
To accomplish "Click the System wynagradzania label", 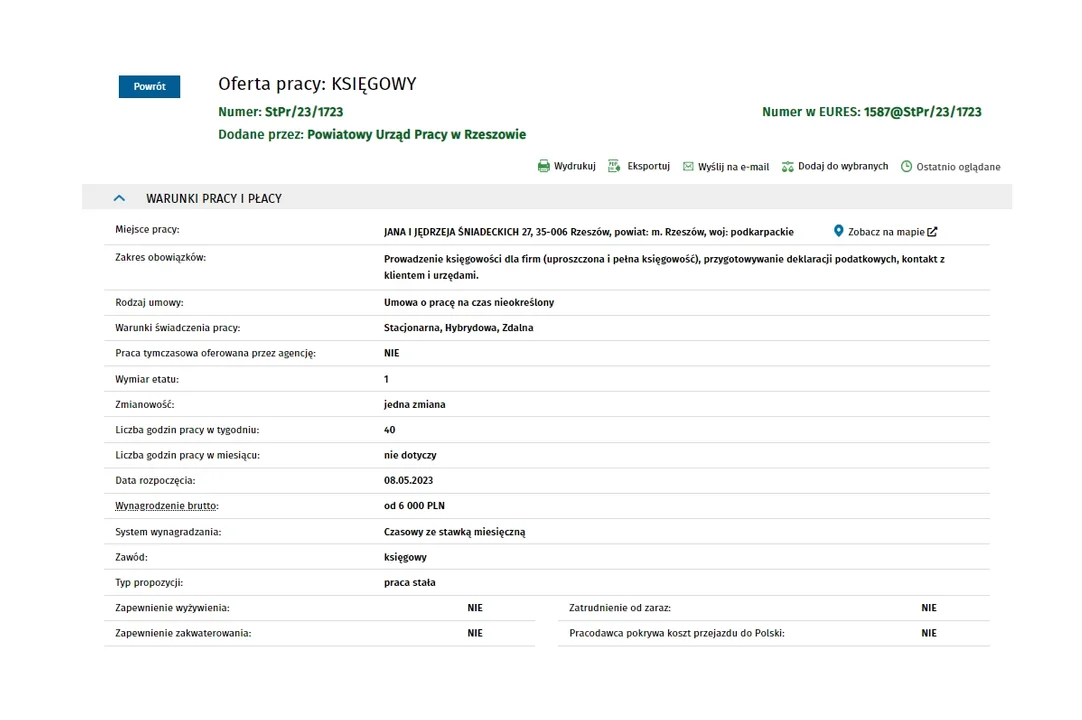I will pos(168,532).
